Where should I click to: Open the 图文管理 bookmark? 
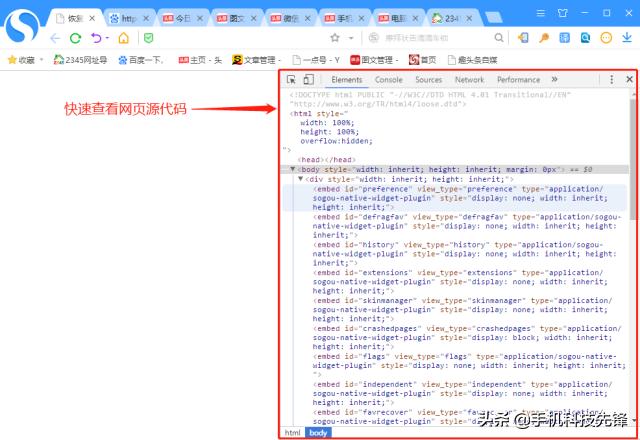tap(374, 60)
